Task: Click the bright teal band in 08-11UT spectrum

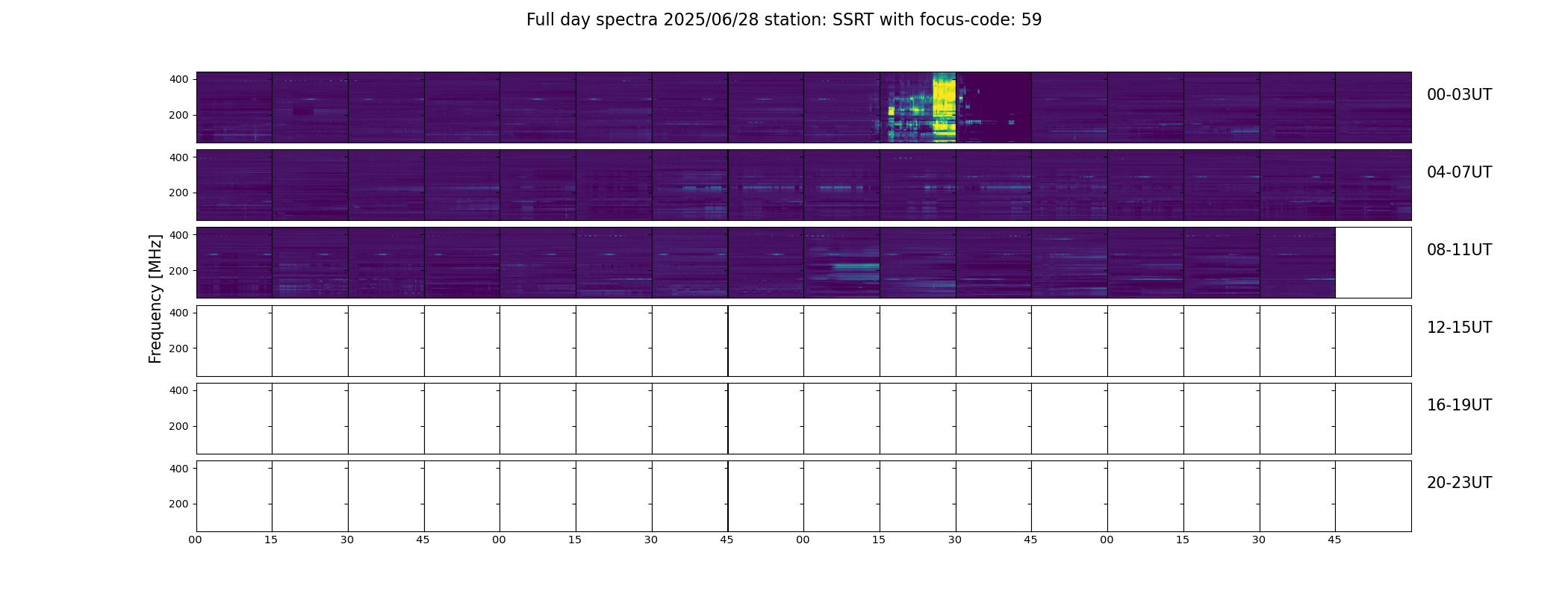Action: tap(856, 266)
